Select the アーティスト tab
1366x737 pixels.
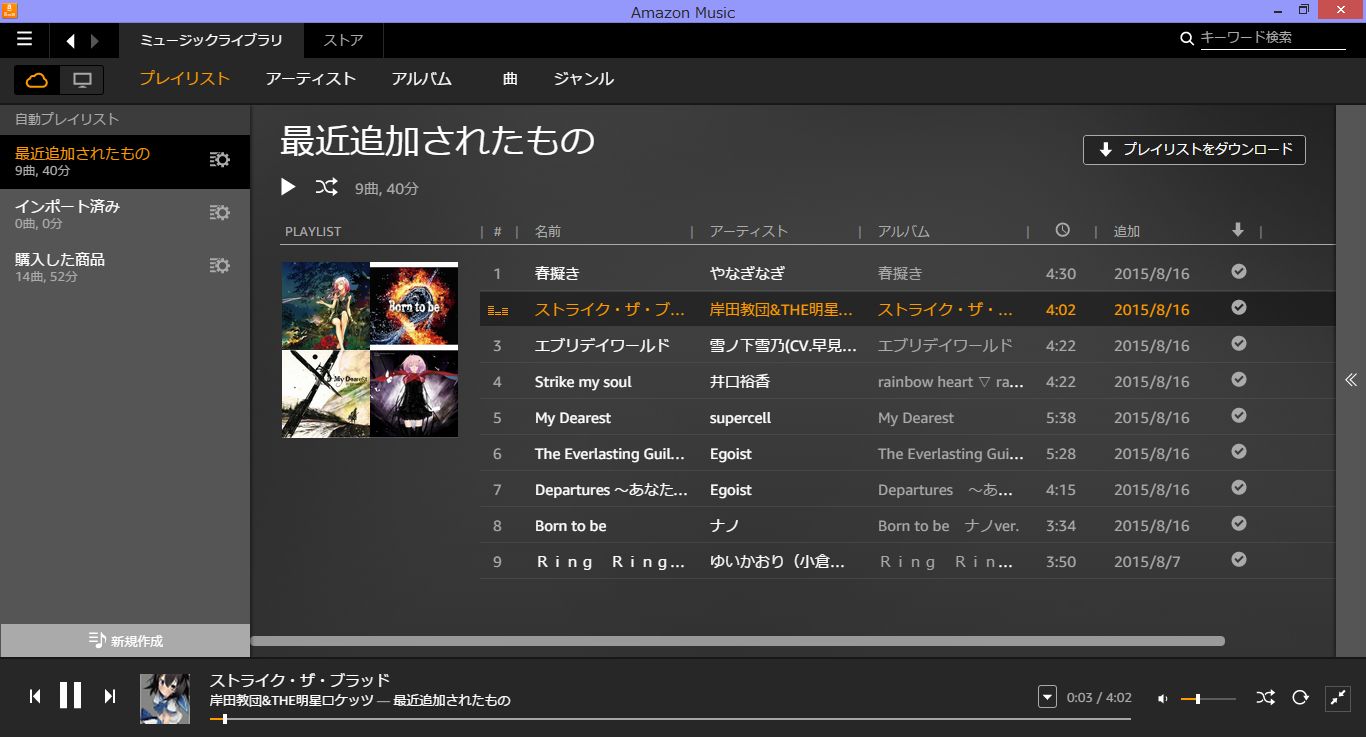(x=311, y=79)
